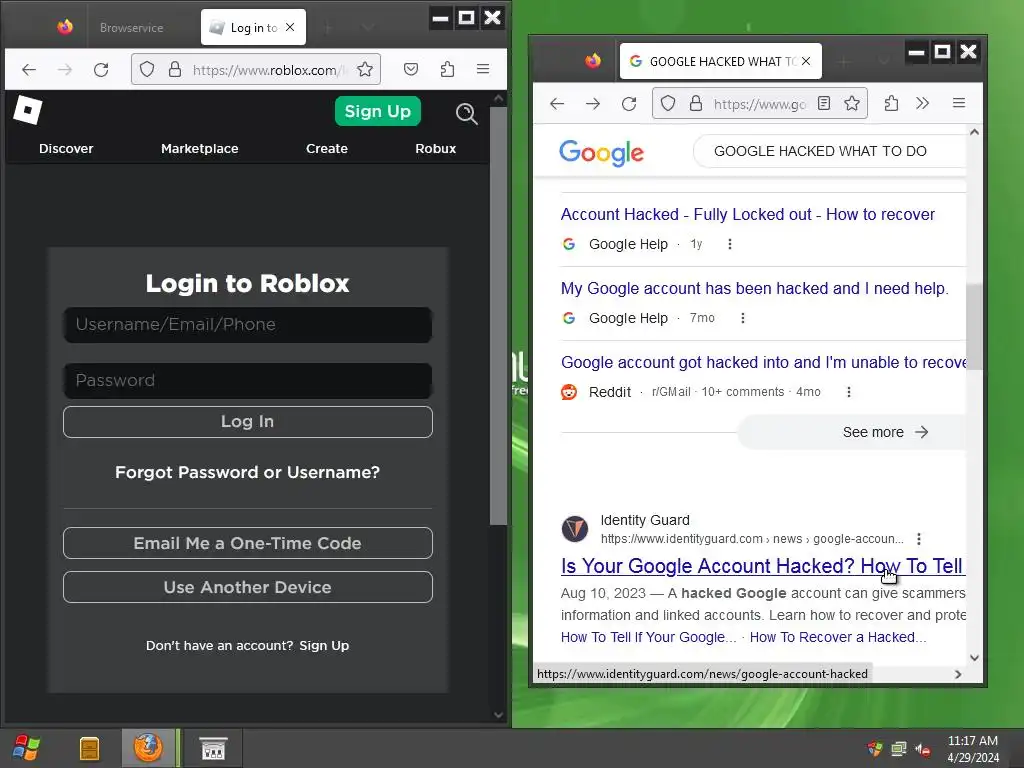Screen dimensions: 1024x768
Task: Open hamburger menu in Roblox browser window
Action: tap(483, 69)
